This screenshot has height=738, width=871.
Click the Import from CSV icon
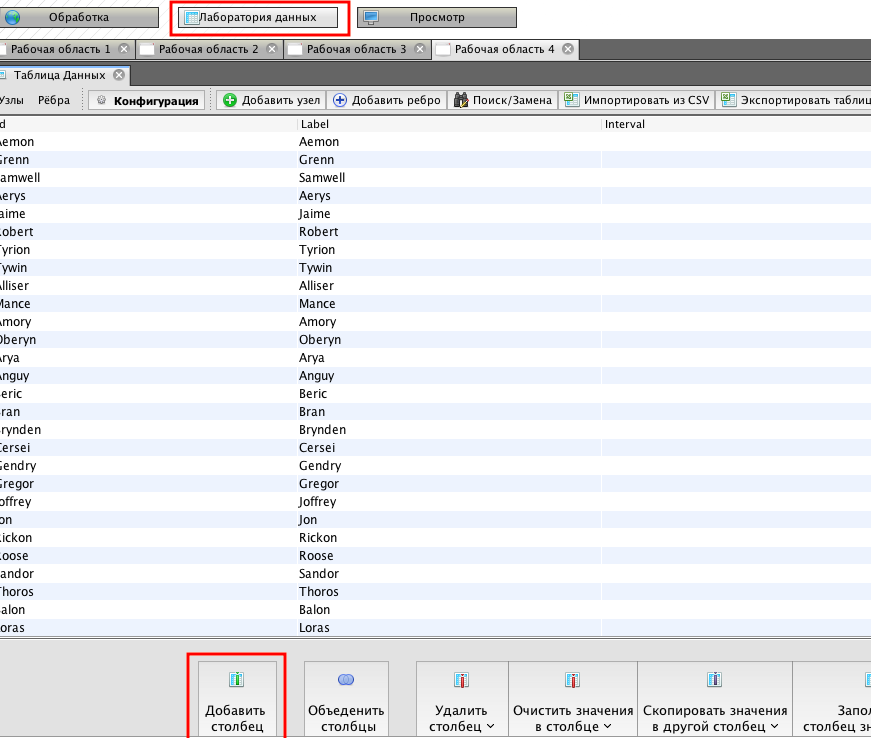[x=571, y=100]
